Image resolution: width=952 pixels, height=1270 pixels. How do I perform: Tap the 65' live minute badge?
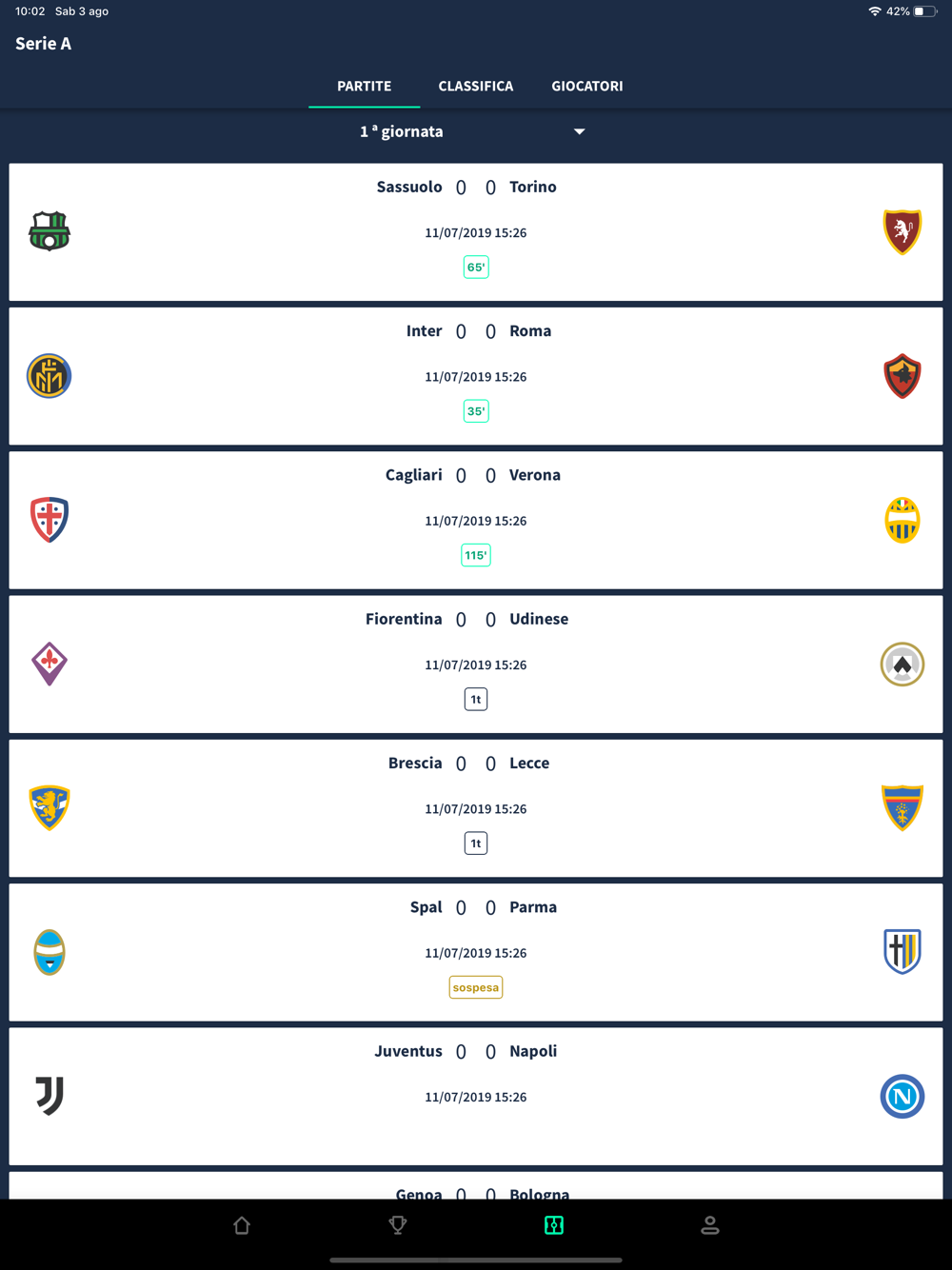(476, 268)
